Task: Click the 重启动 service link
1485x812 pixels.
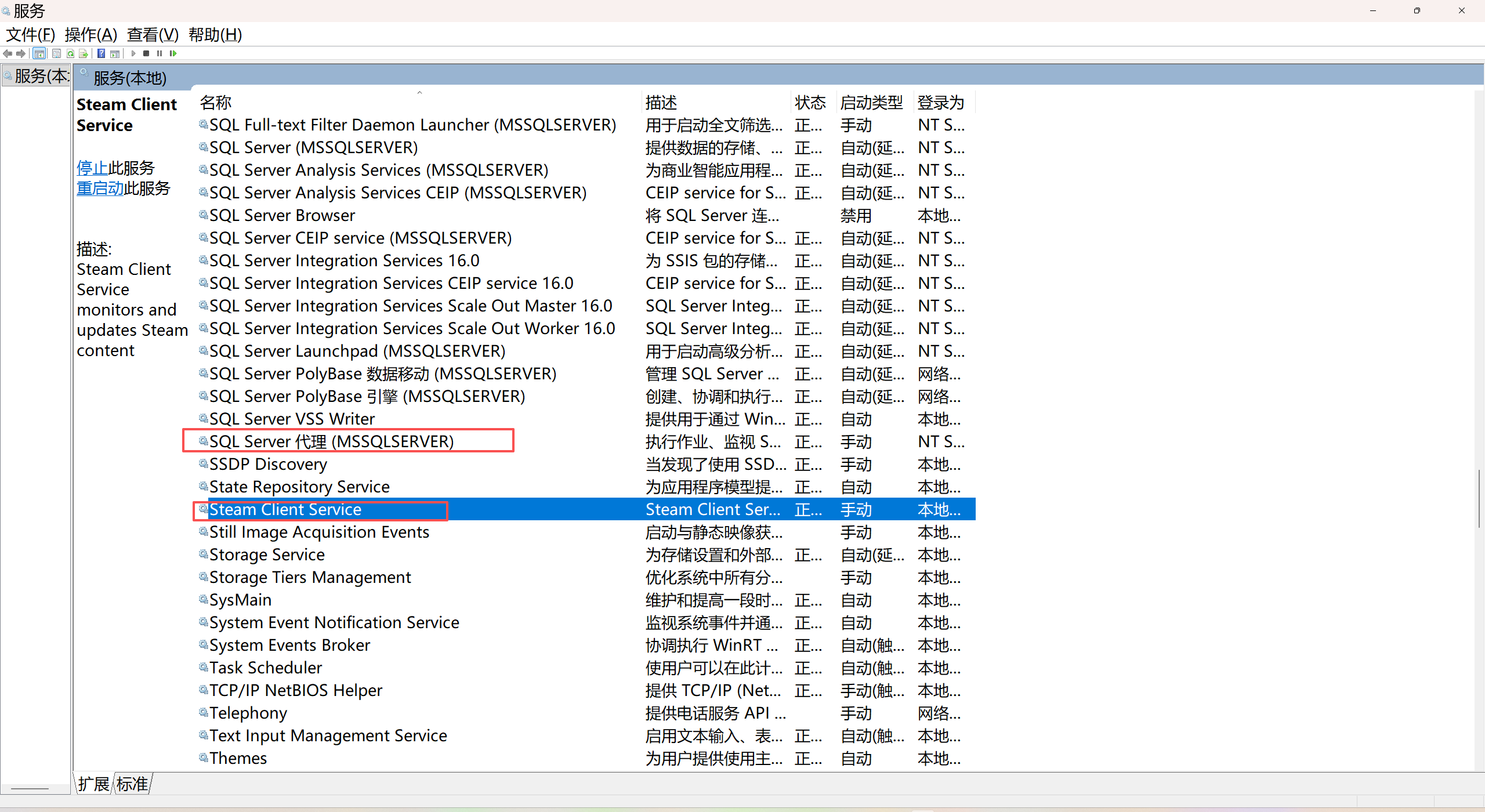Action: tap(100, 188)
